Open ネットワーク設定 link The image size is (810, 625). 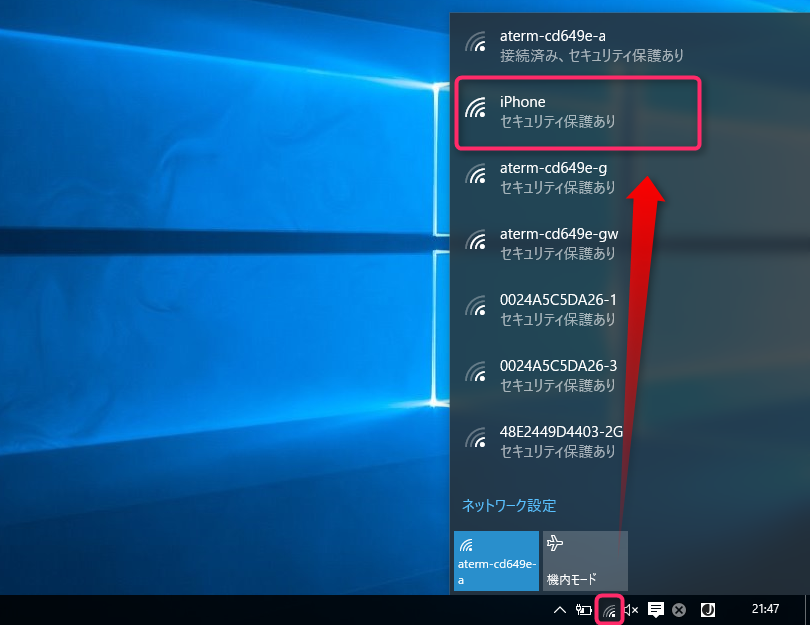[x=509, y=506]
